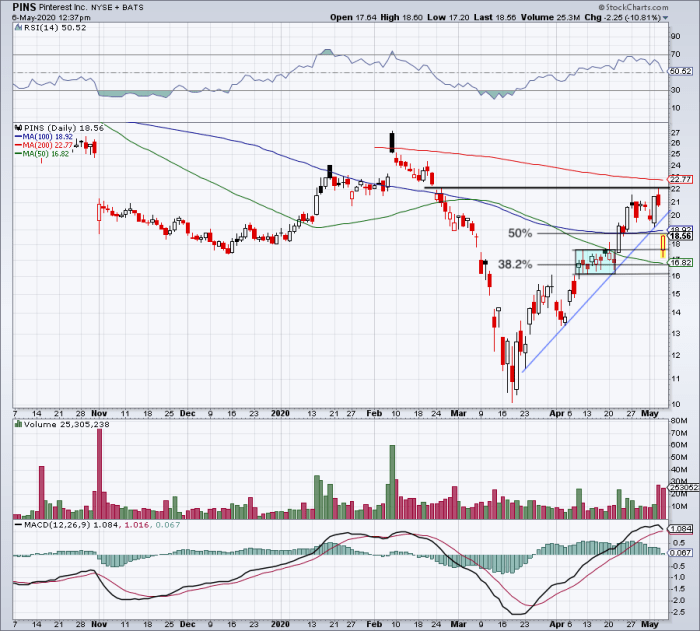Select the green MA(50) legend line
The height and width of the screenshot is (631, 700).
18,154
